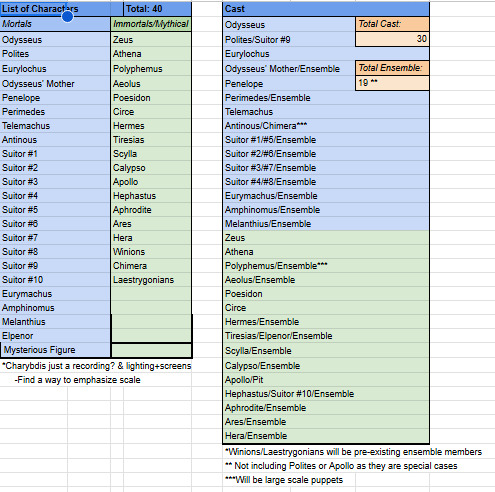Click the 'Immortals/Mythical' column header
This screenshot has height=492, width=495.
point(151,24)
